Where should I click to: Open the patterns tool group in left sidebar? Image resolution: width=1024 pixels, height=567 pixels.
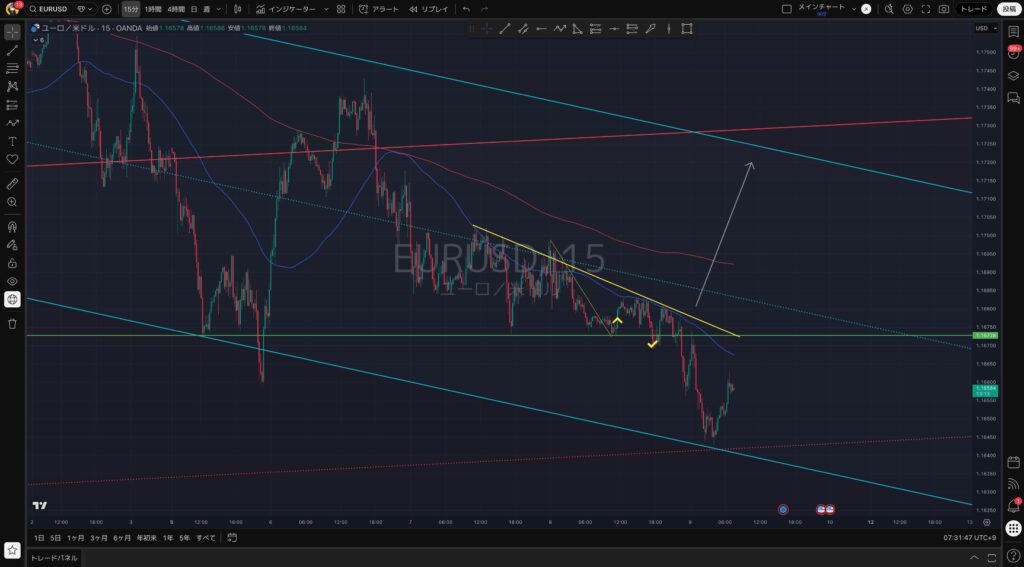[12, 86]
